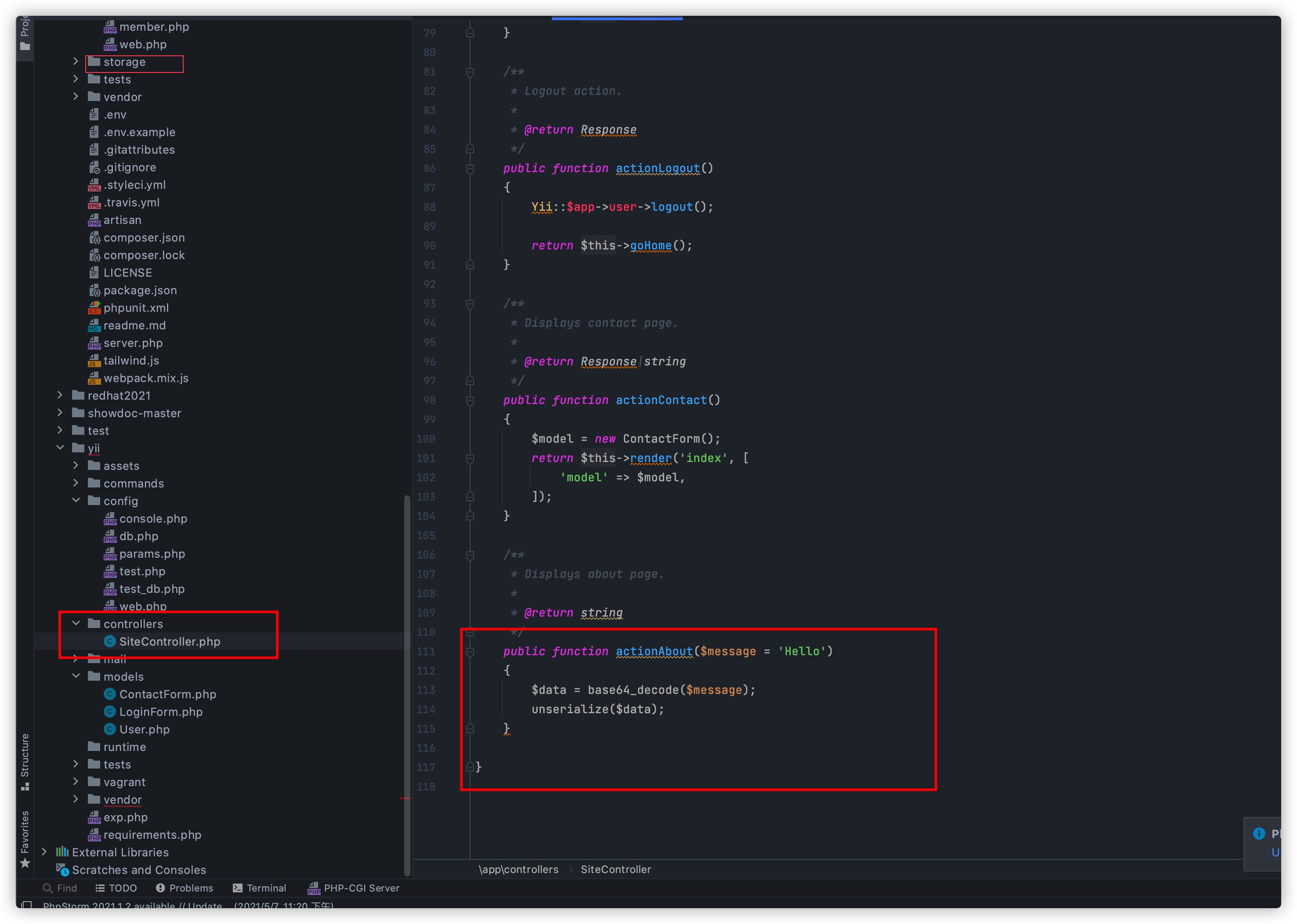Fold the actionLogout function at line 86
The image size is (1297, 924).
tap(470, 168)
